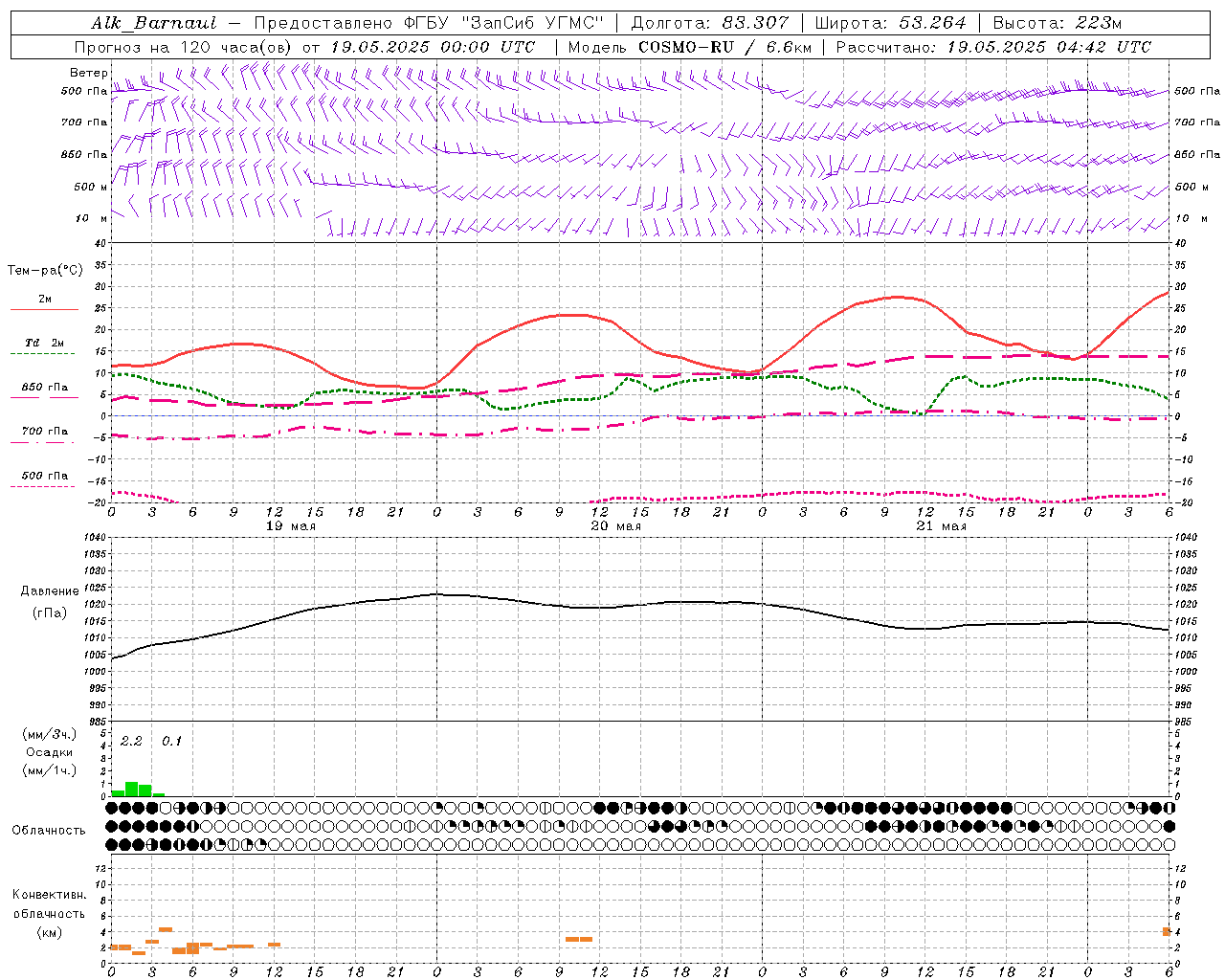Click the '20 мая' date label
Image resolution: width=1225 pixels, height=980 pixels.
616,526
